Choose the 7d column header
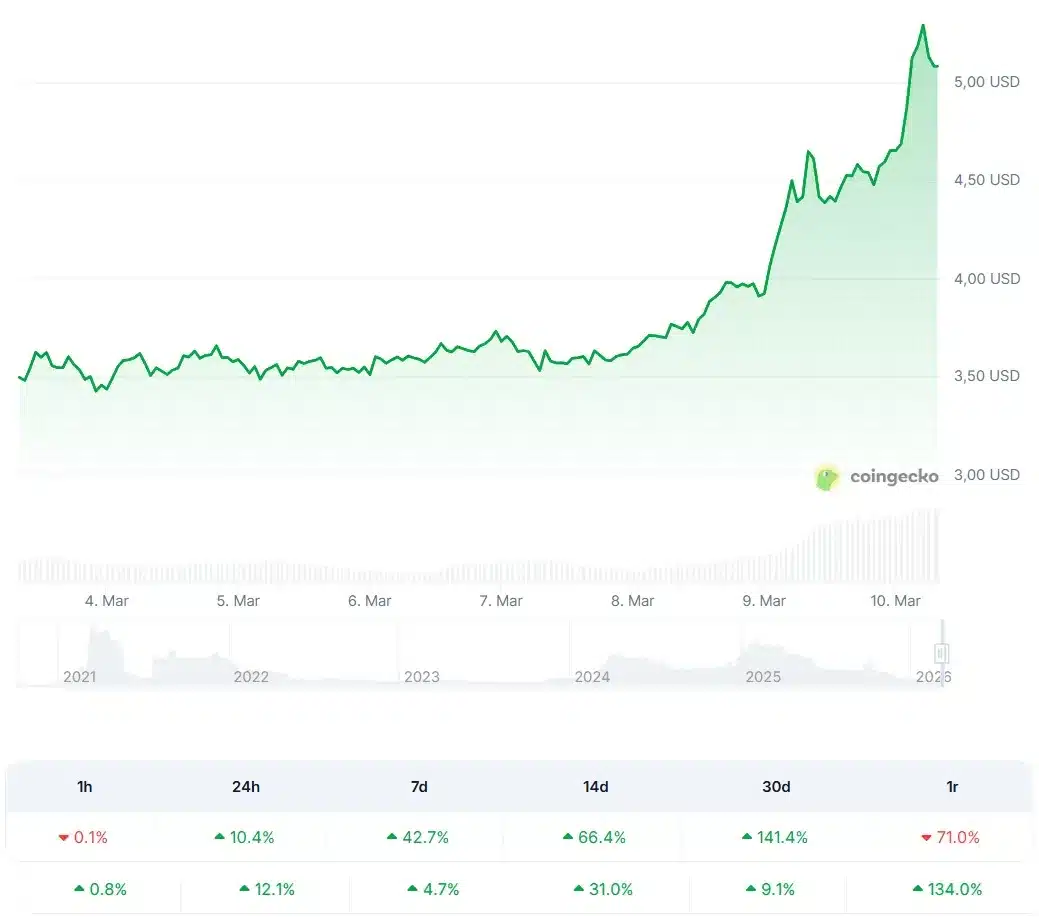The image size is (1039, 917). [419, 787]
